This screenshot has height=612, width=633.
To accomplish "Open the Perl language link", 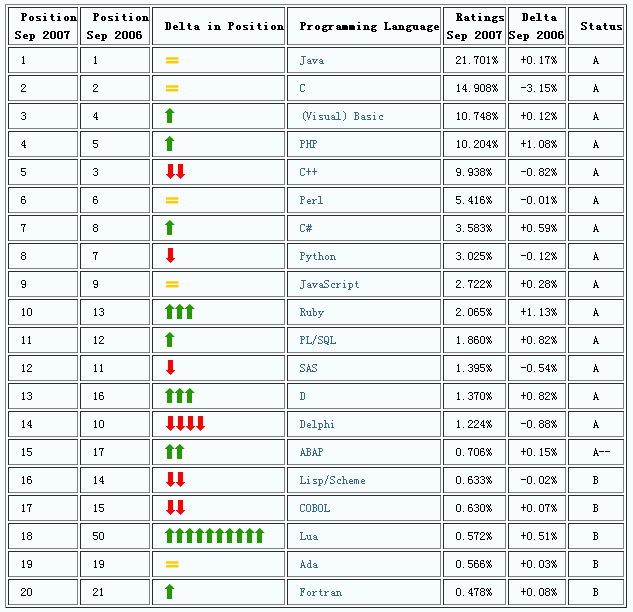I will tap(312, 201).
